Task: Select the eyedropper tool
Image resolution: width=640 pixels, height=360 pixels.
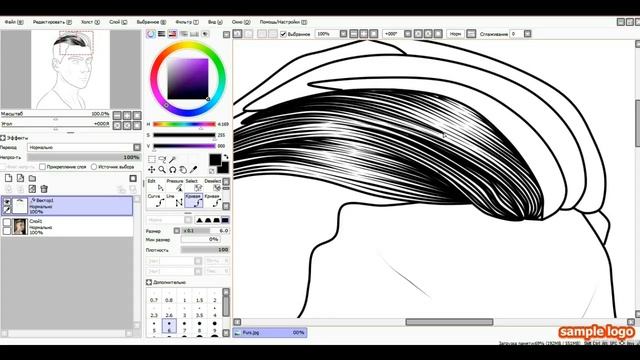Action: pos(194,169)
